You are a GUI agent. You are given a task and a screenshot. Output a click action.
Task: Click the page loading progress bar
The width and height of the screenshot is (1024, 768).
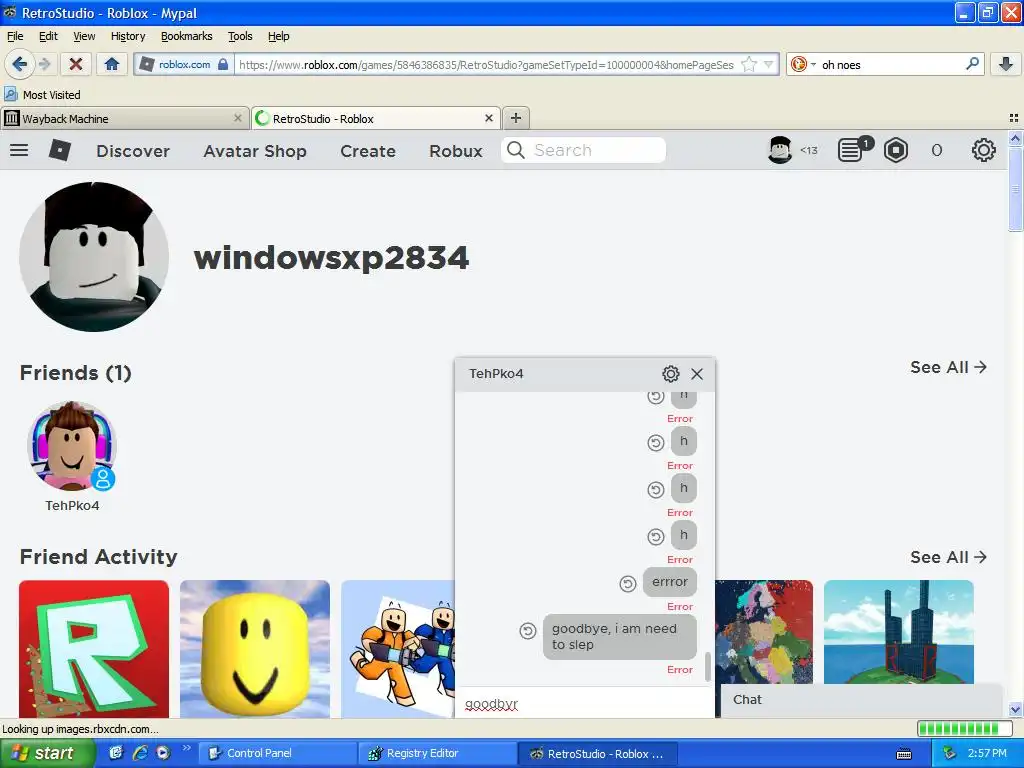pos(967,729)
